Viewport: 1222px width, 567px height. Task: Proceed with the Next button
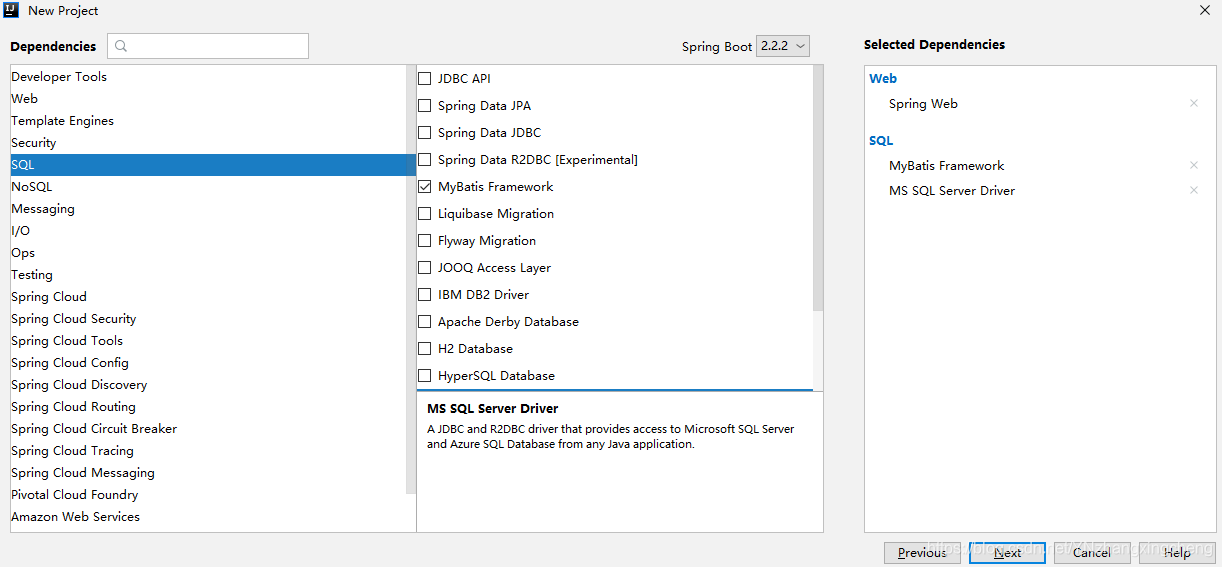click(x=1007, y=552)
